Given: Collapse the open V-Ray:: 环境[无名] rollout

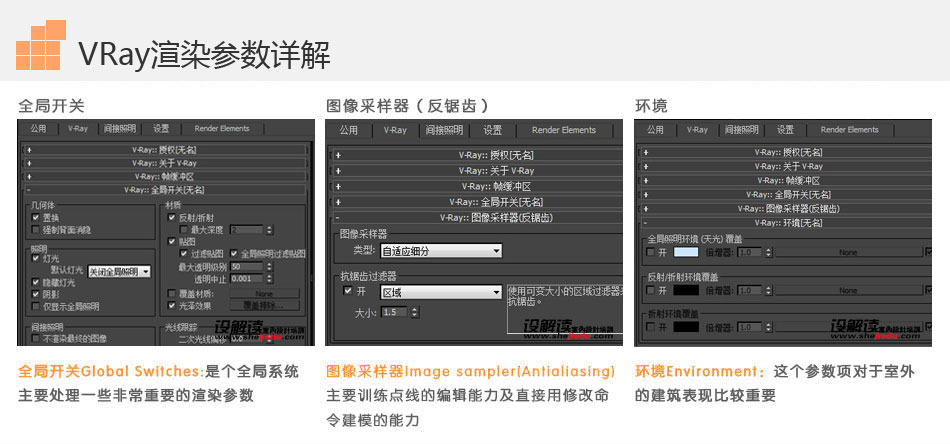Looking at the screenshot, I should click(x=786, y=222).
